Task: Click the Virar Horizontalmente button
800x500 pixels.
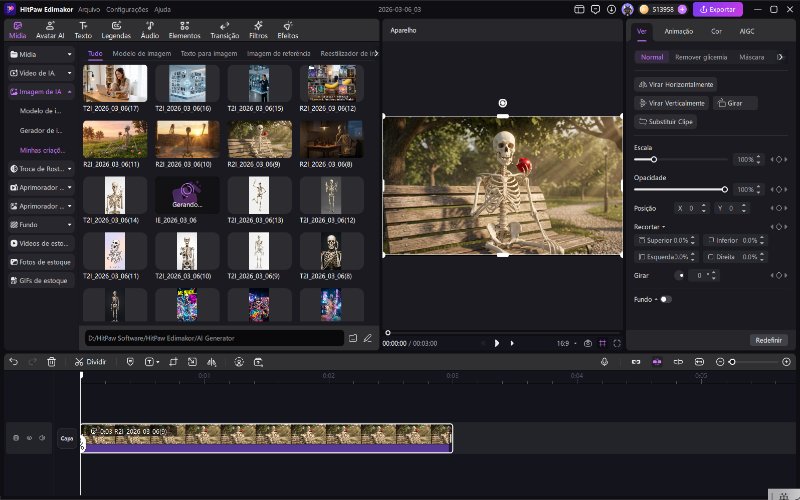Action: click(x=675, y=85)
